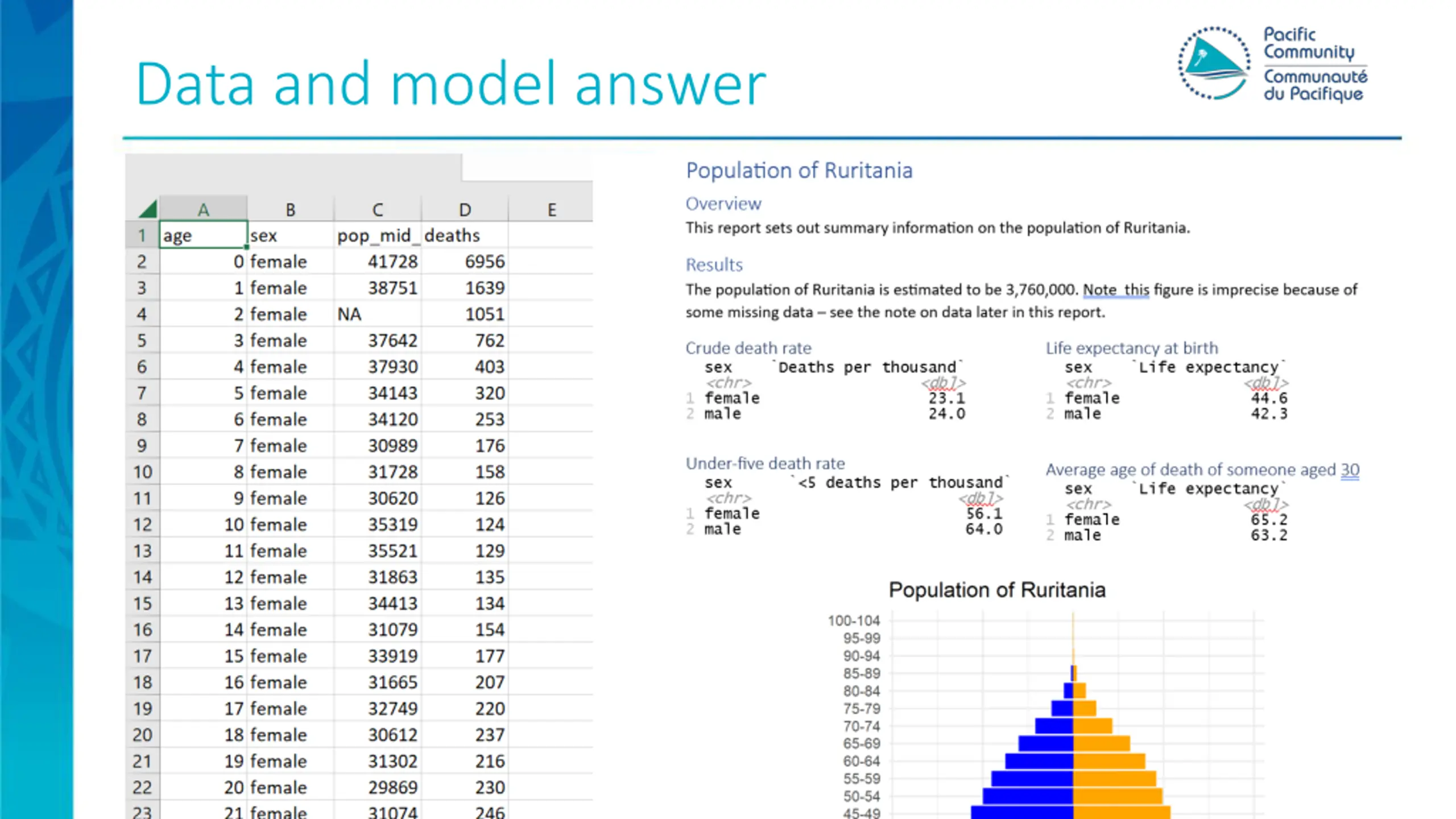The width and height of the screenshot is (1456, 819).
Task: Click deaths value 6956
Action: coord(485,262)
